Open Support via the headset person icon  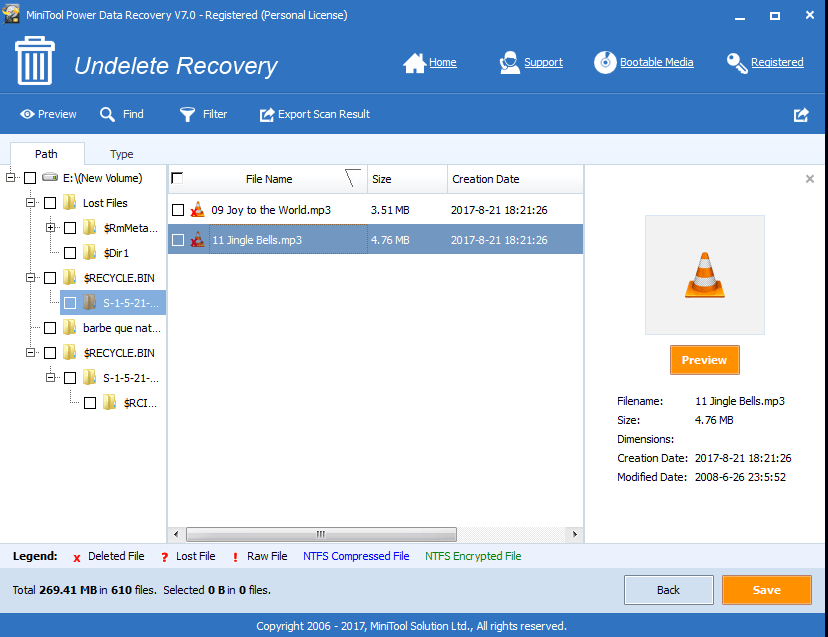[510, 63]
